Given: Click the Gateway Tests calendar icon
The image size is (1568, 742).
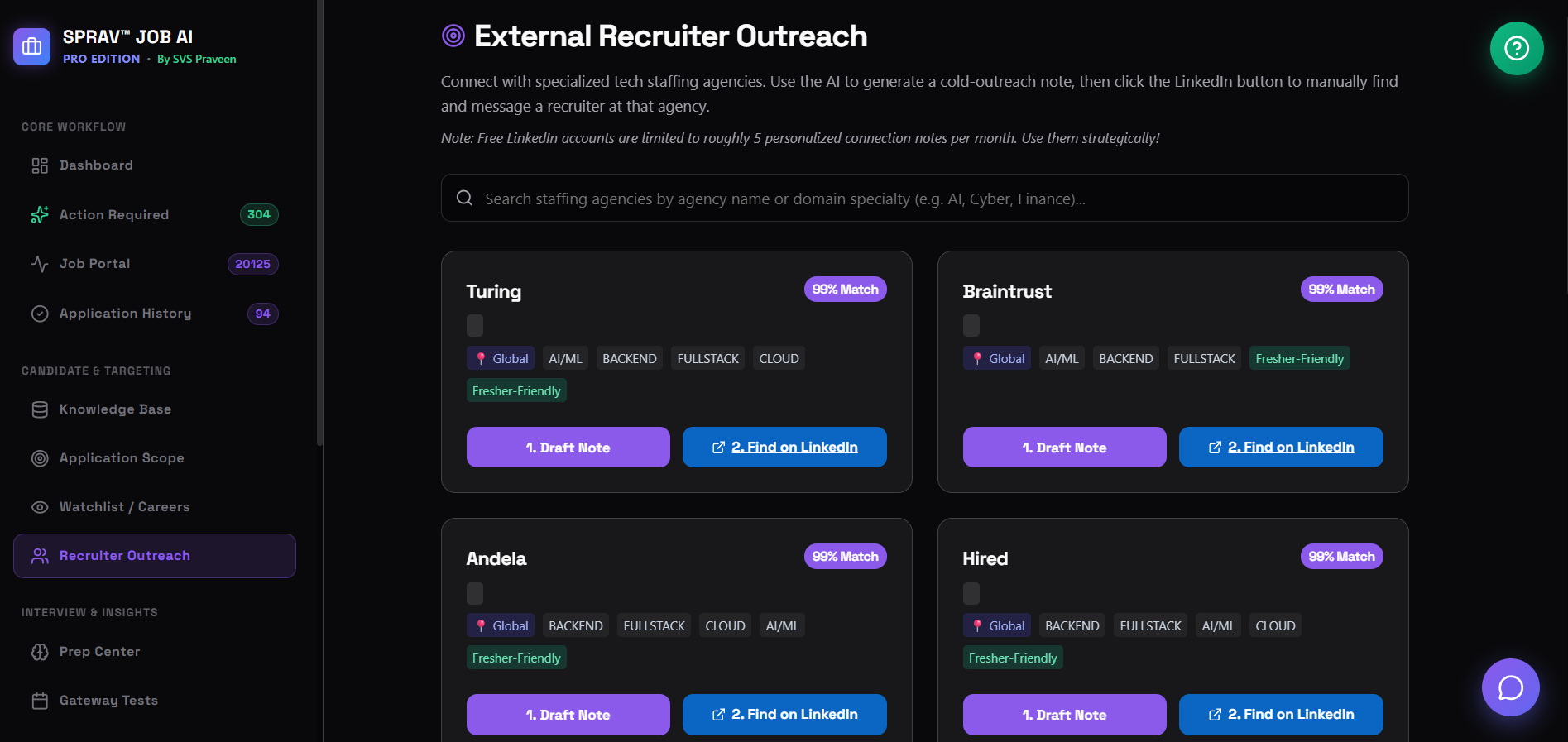Looking at the screenshot, I should pyautogui.click(x=40, y=701).
